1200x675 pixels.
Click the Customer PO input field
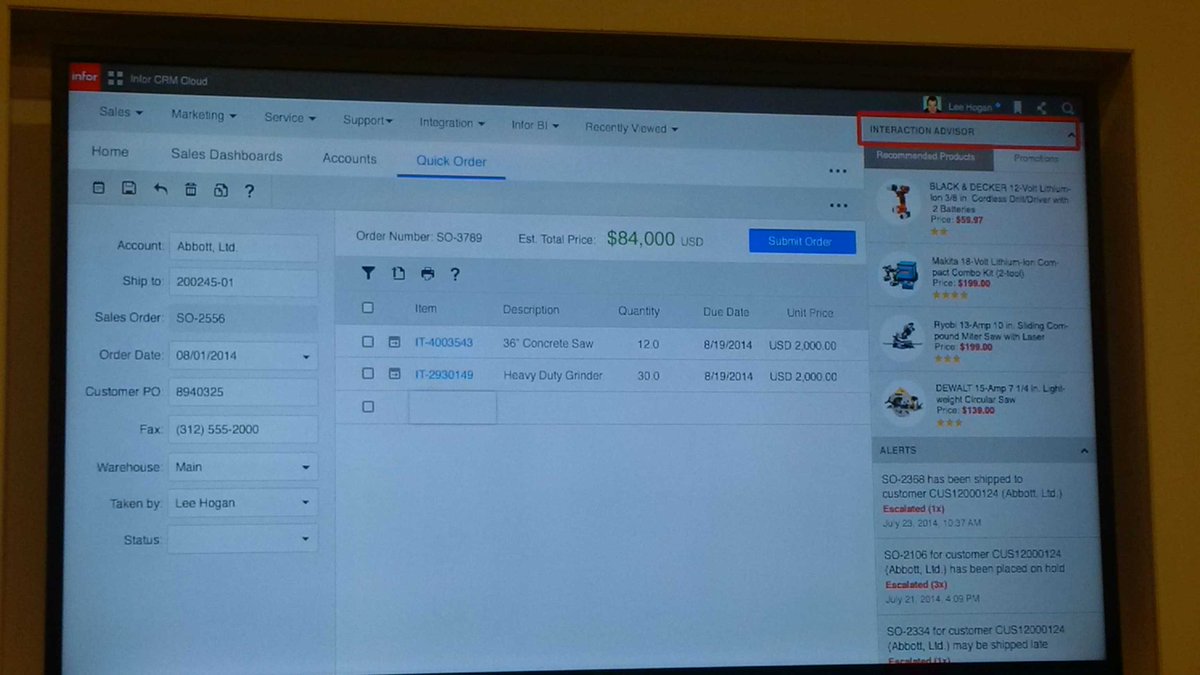coord(243,393)
